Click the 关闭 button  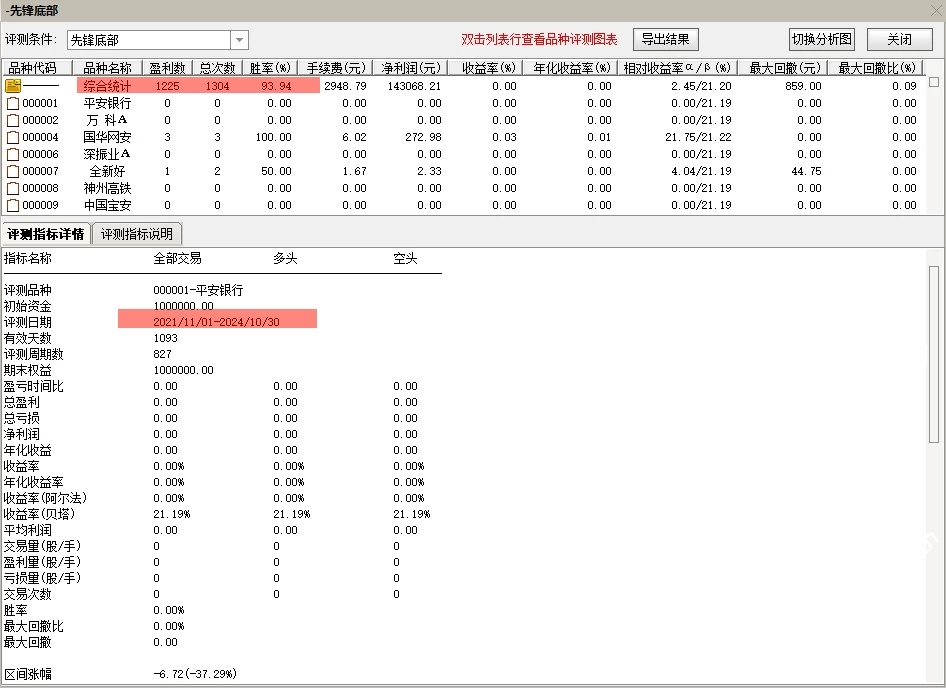pyautogui.click(x=899, y=39)
